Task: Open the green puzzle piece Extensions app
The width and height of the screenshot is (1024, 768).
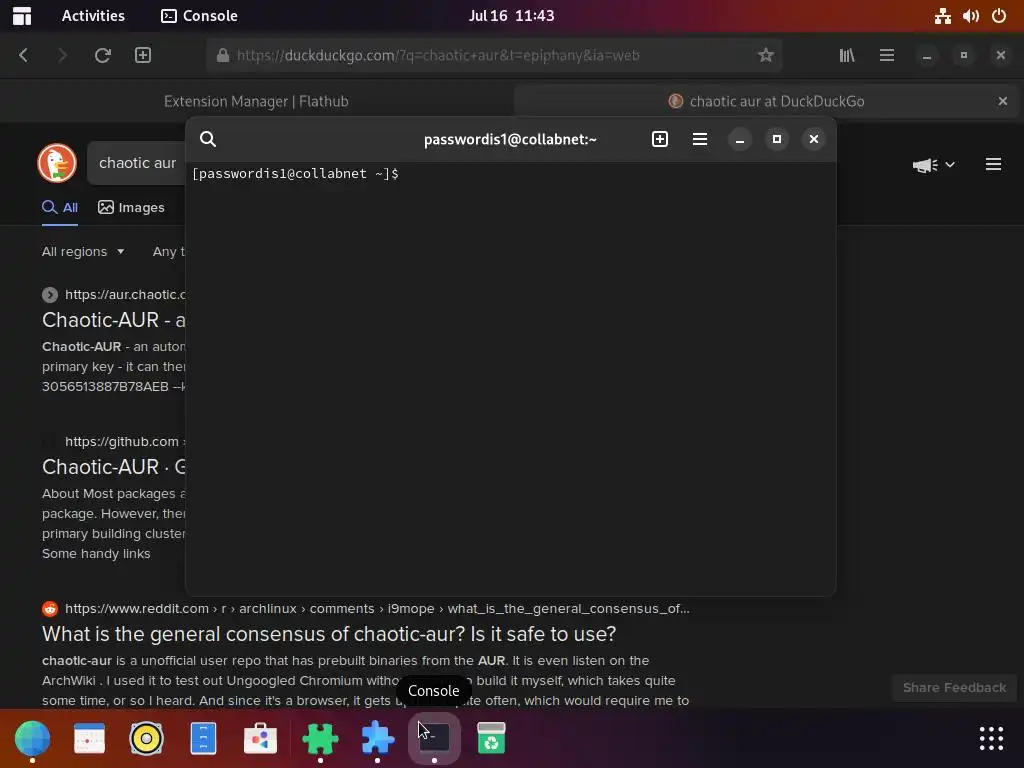Action: coord(320,739)
